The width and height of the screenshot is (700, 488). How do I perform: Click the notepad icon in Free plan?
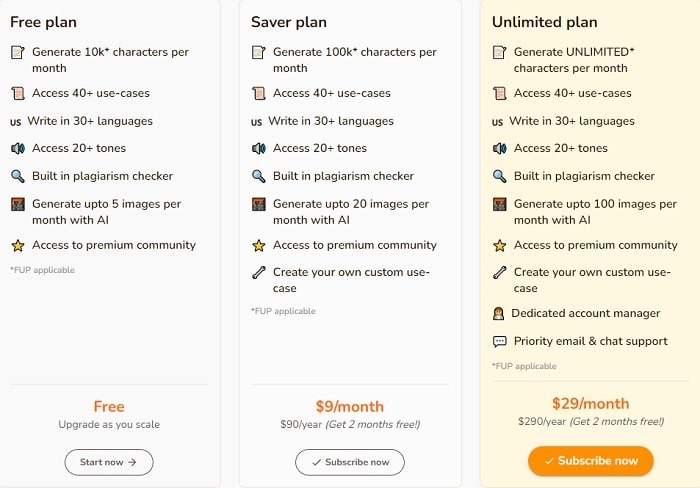pyautogui.click(x=18, y=53)
